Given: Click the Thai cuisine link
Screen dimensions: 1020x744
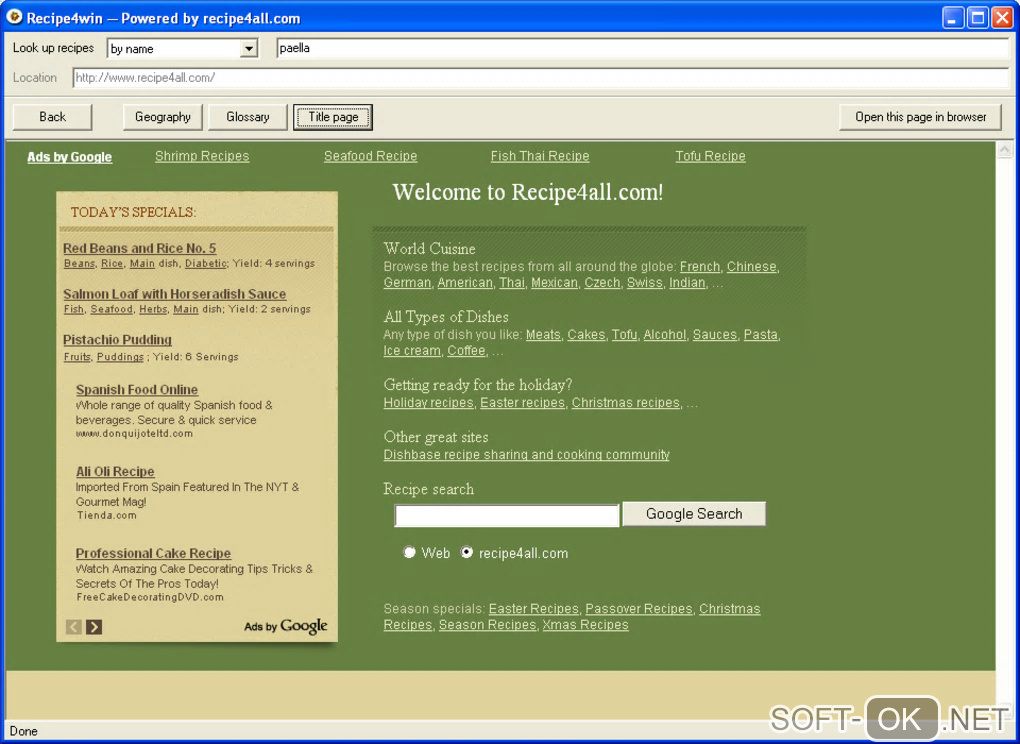Looking at the screenshot, I should click(x=512, y=283).
